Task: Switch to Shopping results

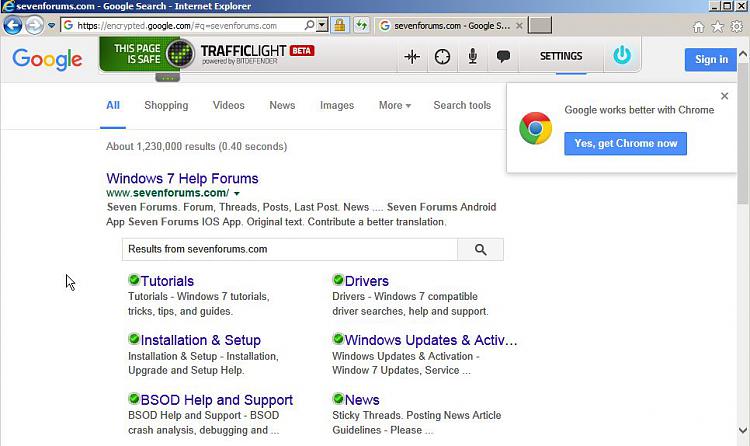Action: (166, 105)
